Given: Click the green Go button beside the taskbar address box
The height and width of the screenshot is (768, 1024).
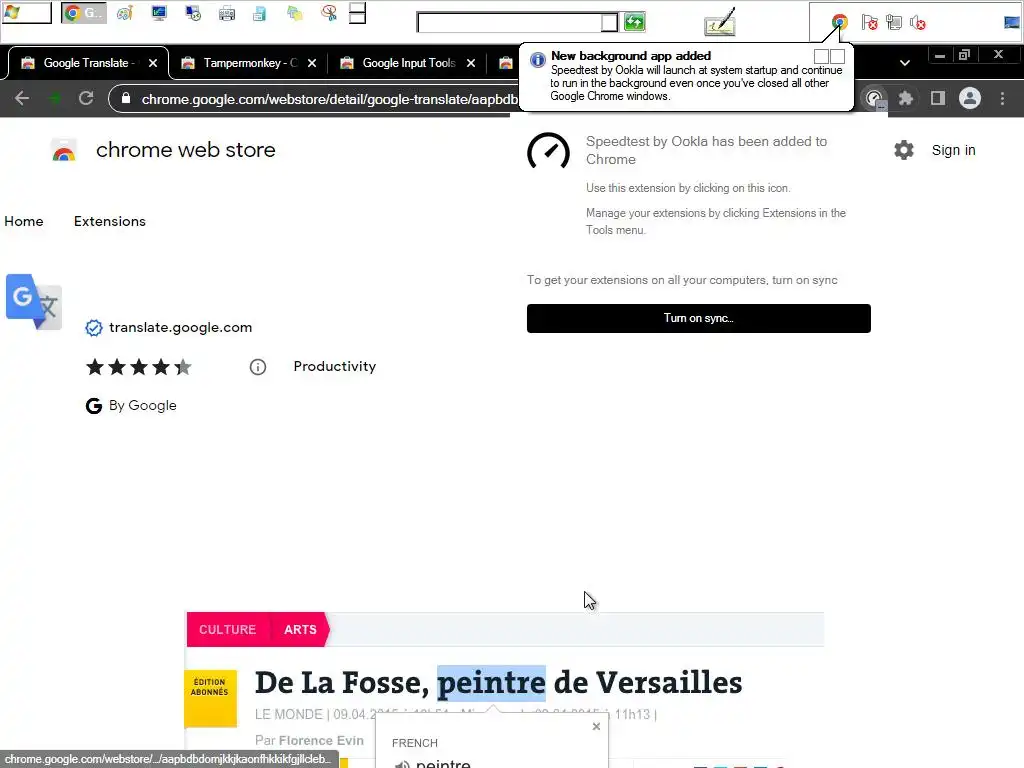Looking at the screenshot, I should 634,22.
